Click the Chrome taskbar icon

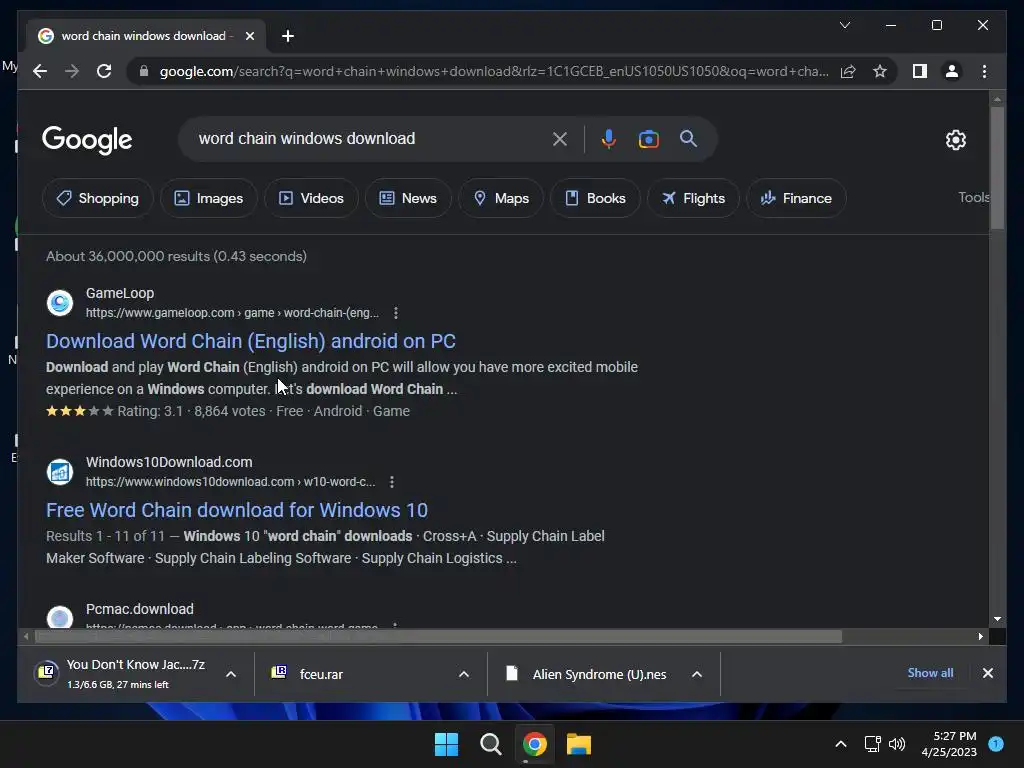535,744
